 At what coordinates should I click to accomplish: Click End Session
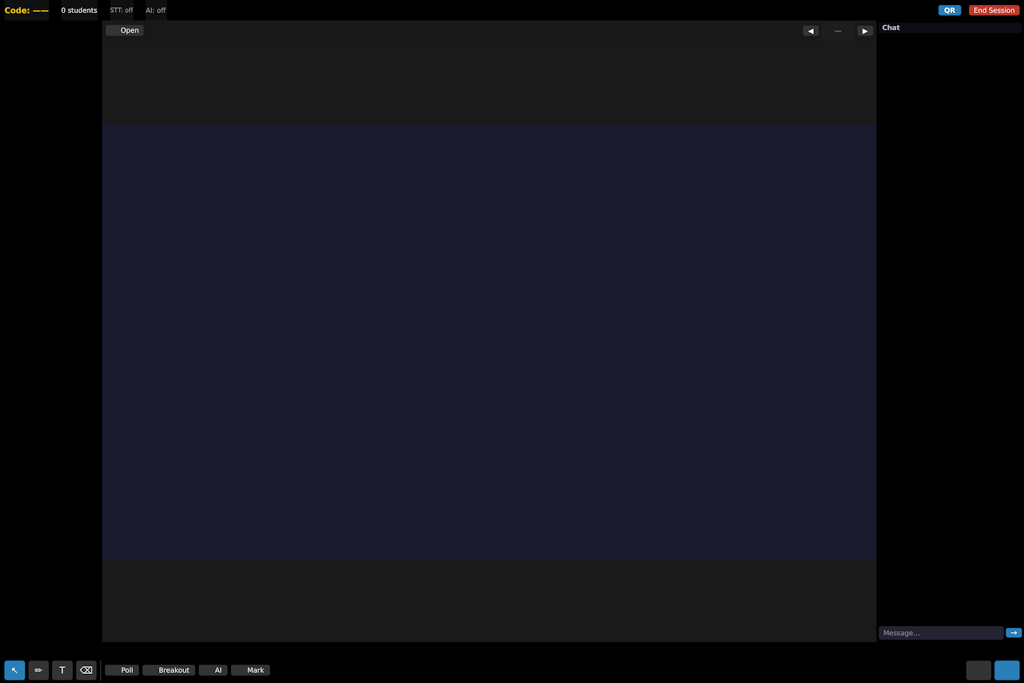point(993,10)
